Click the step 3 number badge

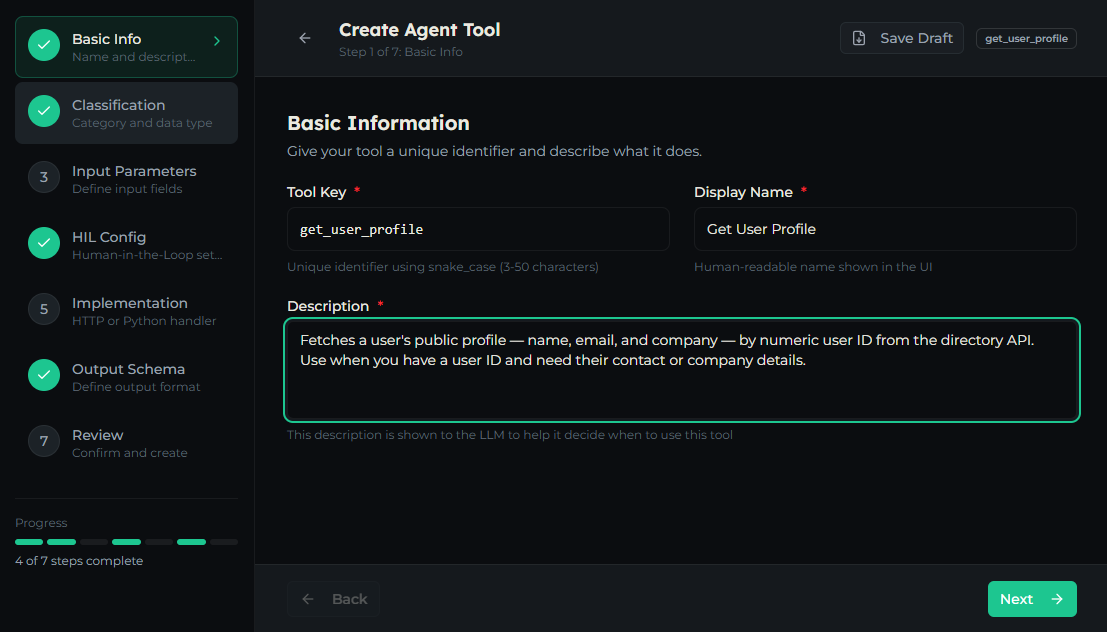coord(44,177)
